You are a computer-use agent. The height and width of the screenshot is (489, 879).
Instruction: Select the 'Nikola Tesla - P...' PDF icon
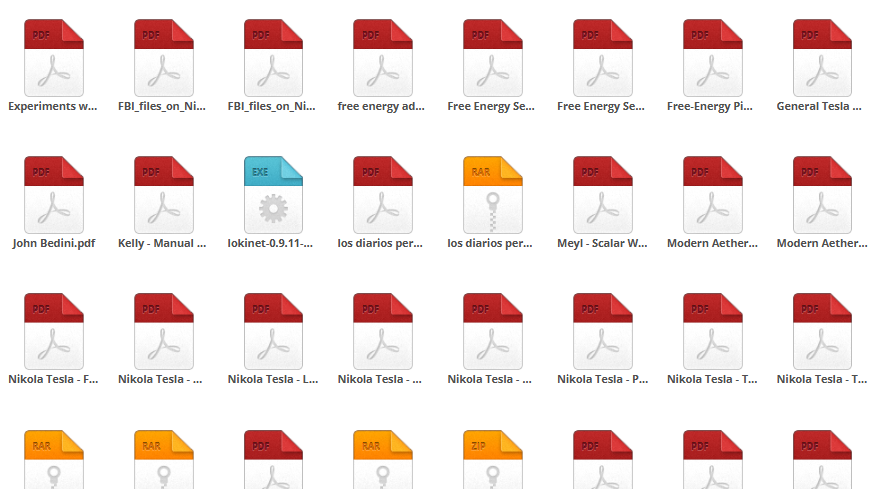602,331
